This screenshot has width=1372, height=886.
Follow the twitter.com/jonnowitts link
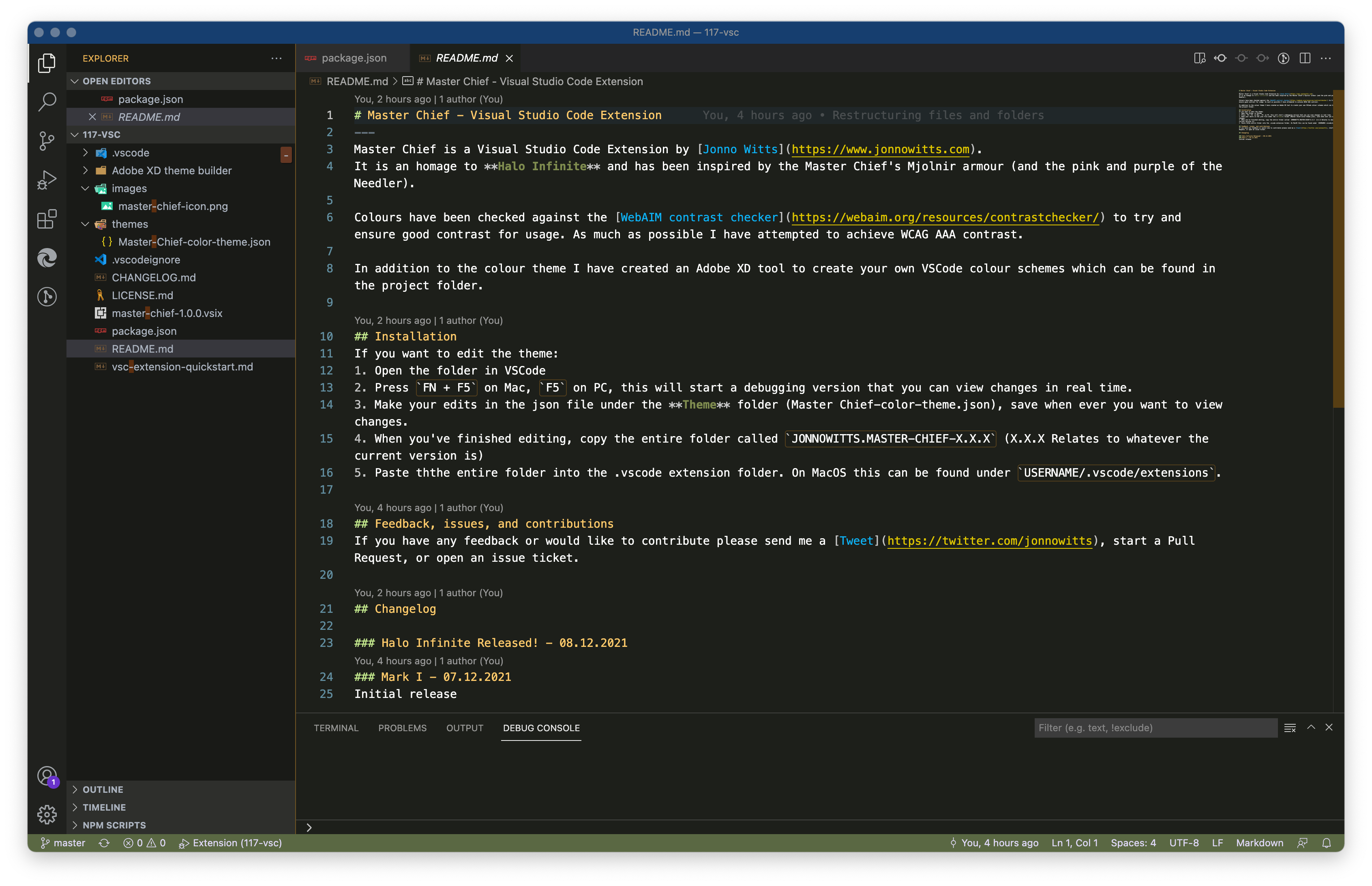[989, 541]
